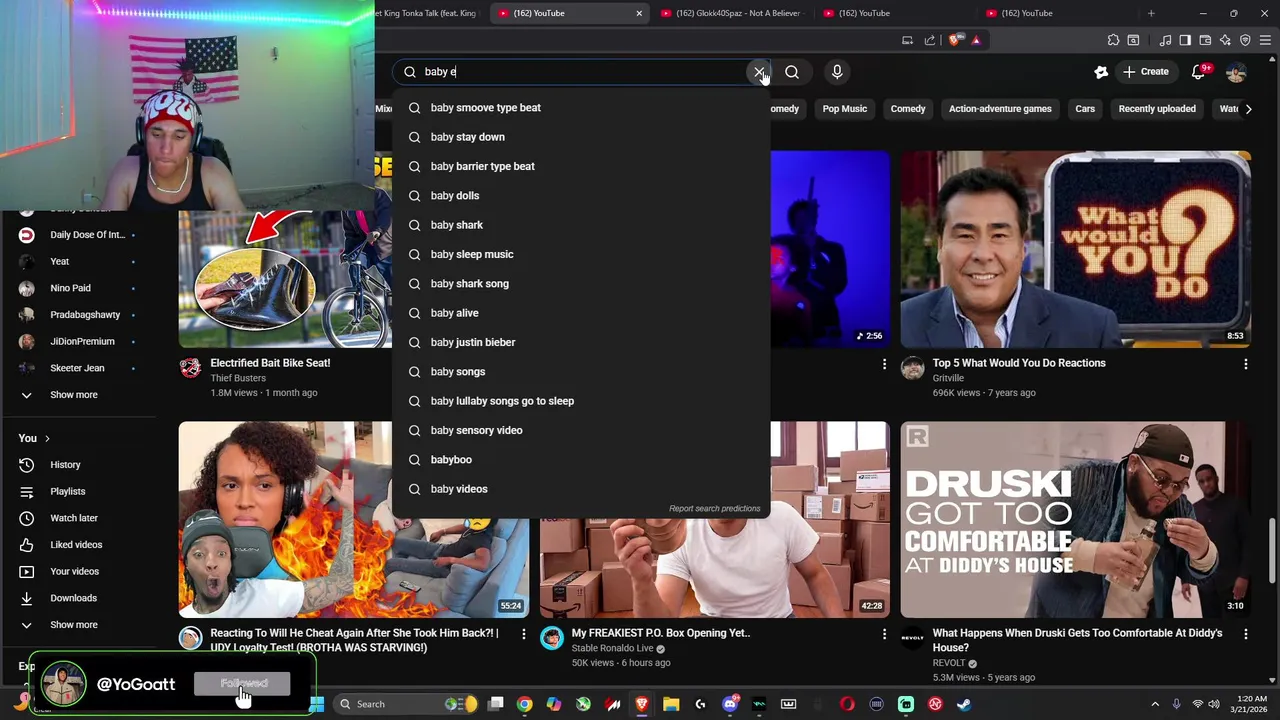1280x720 pixels.
Task: Expand Show more below Downloads
Action: click(74, 625)
